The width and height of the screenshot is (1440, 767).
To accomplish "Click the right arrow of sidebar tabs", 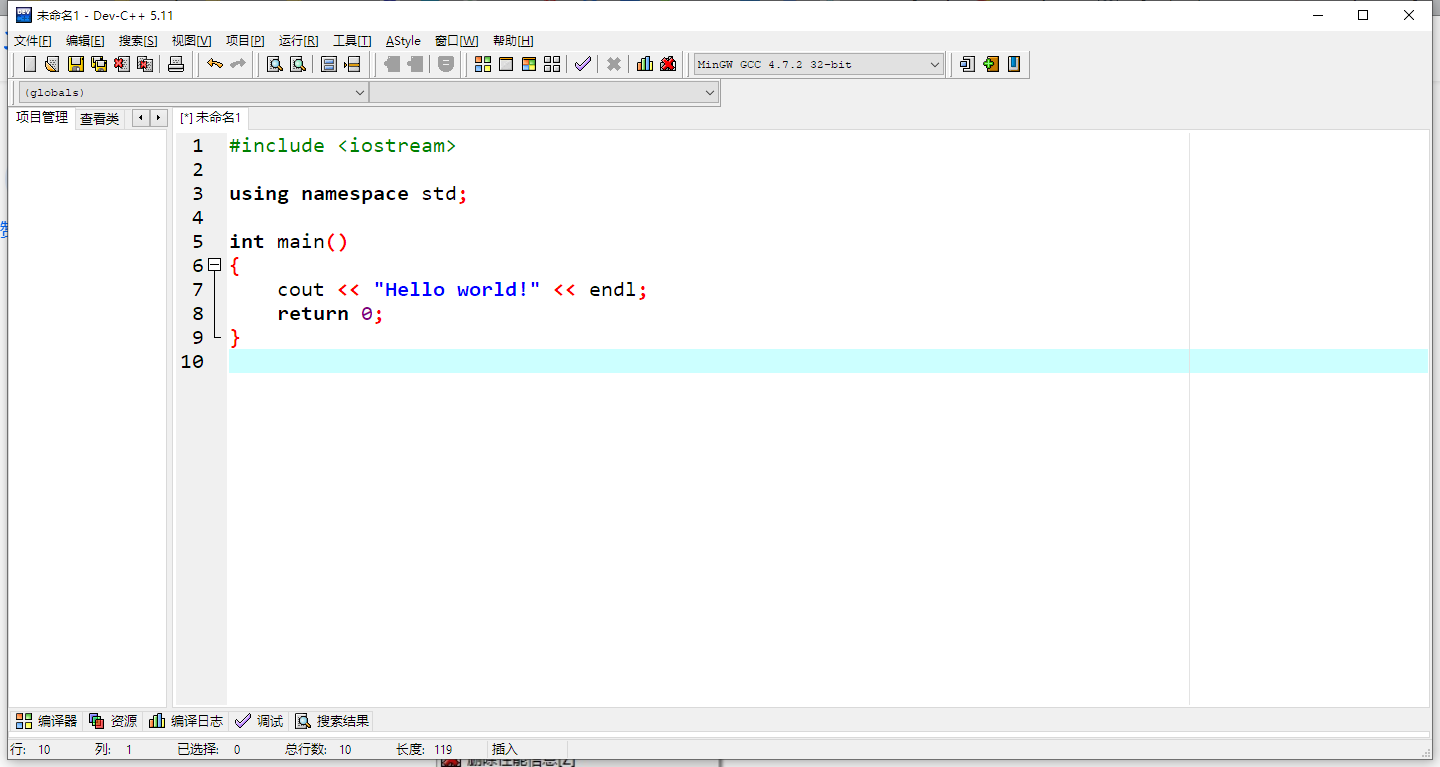I will point(158,118).
